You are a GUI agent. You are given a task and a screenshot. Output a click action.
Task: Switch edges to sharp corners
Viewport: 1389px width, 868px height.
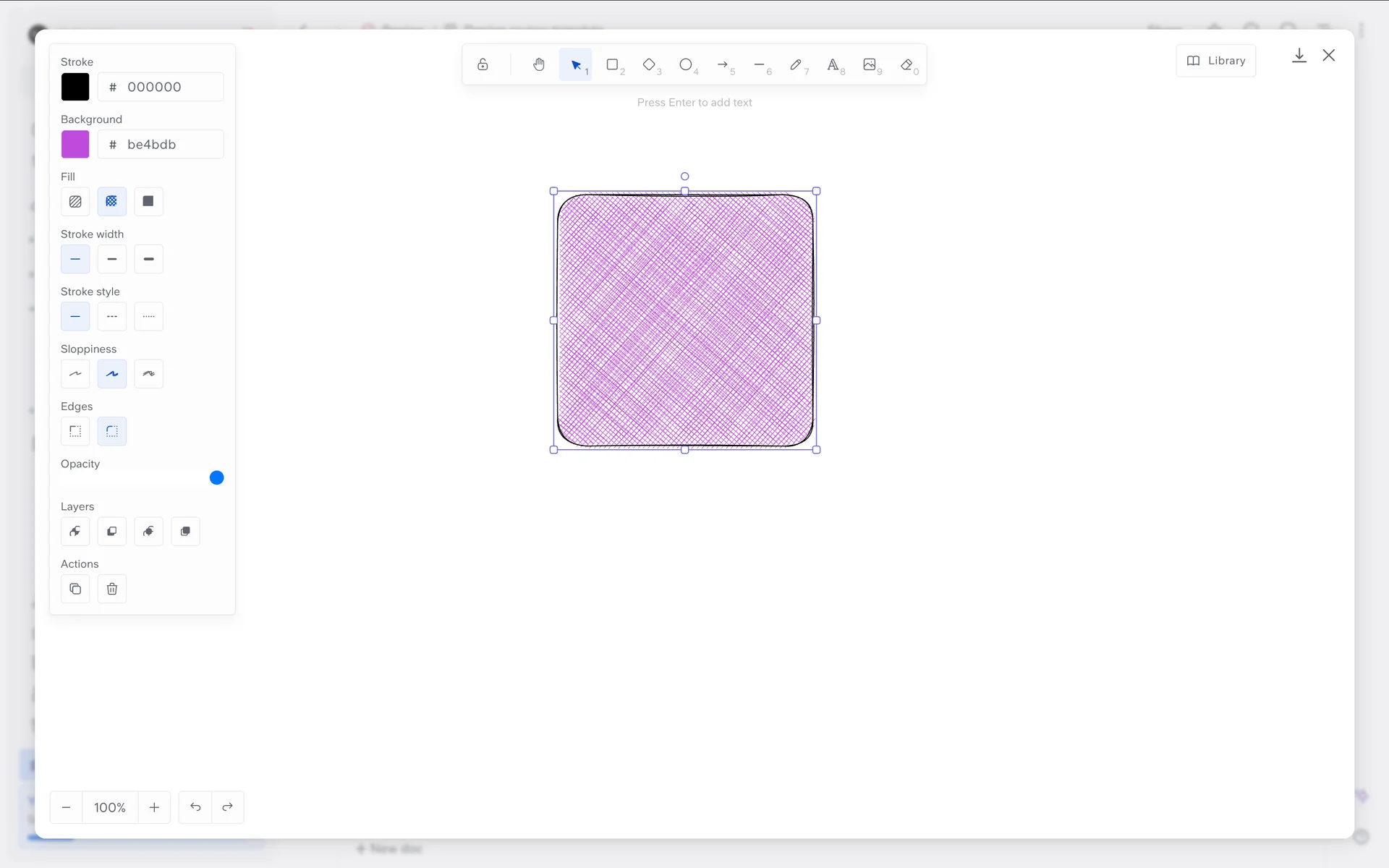click(75, 431)
